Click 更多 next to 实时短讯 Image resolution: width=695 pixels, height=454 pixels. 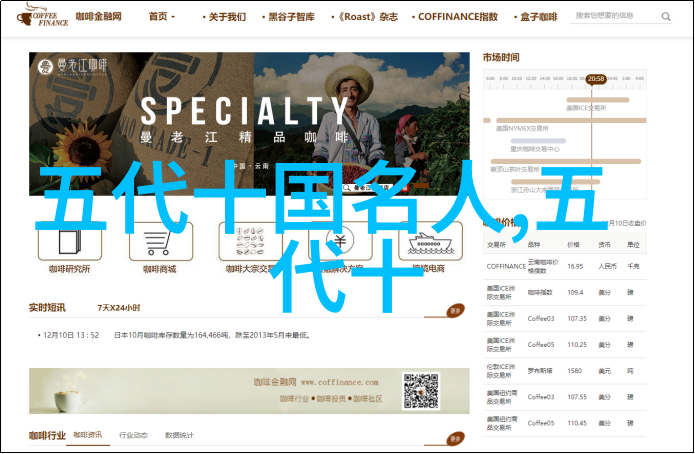[x=455, y=310]
